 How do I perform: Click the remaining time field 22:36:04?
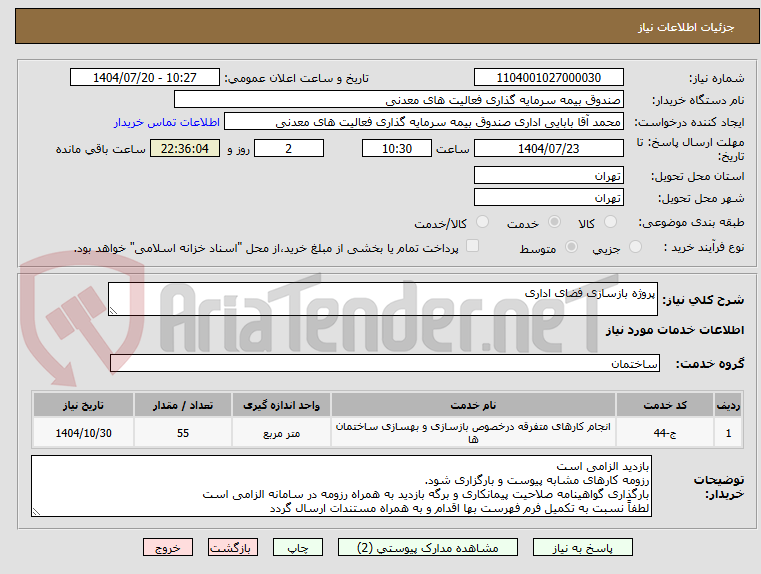185,148
